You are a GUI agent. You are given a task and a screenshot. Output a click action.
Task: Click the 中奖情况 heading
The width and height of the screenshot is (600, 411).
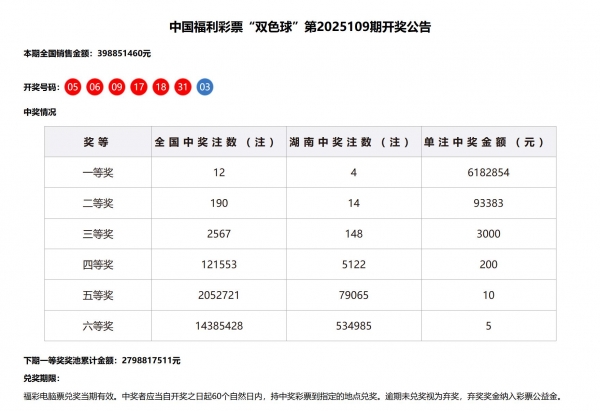pos(40,112)
